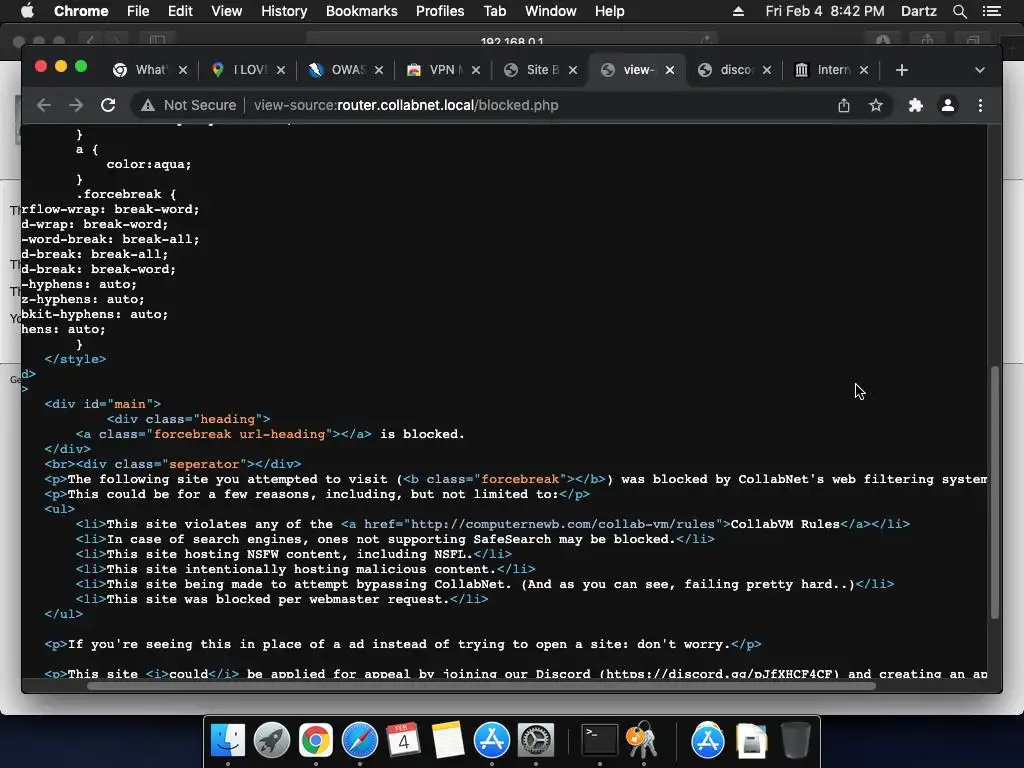Viewport: 1024px width, 768px height.
Task: Open Launchpad from the Dock
Action: point(272,740)
